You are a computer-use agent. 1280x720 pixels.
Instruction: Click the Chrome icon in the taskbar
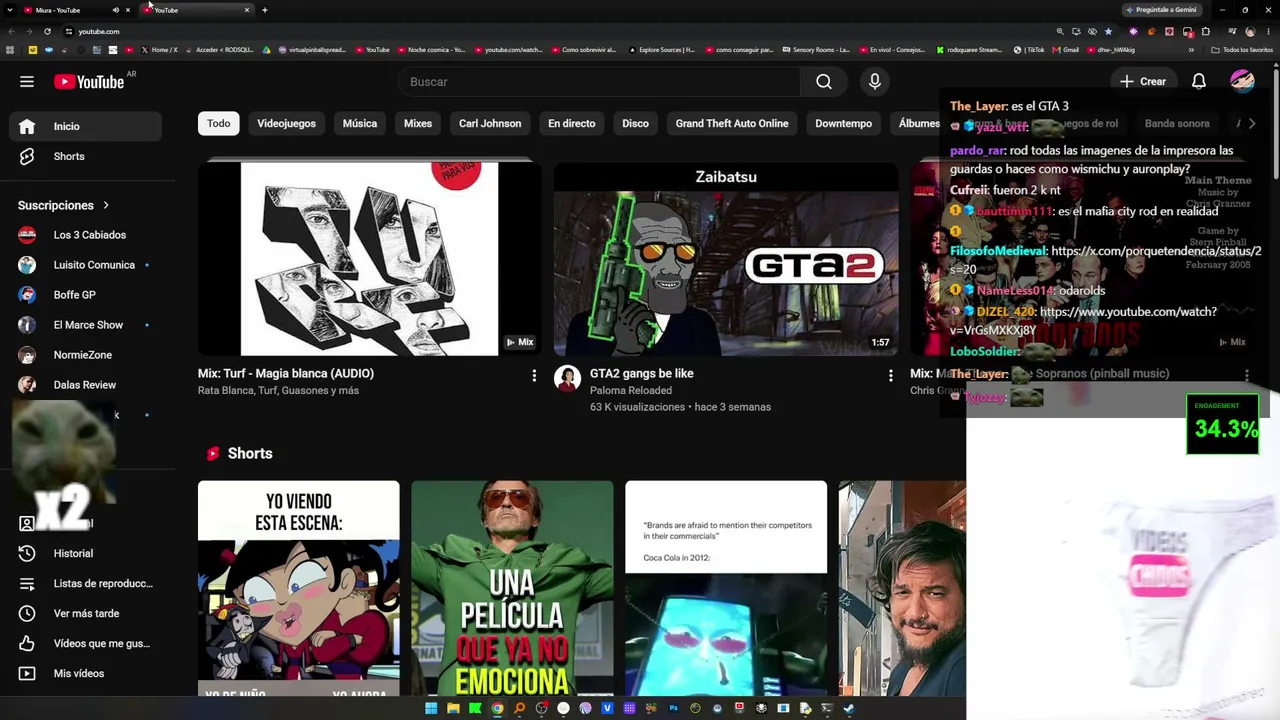pos(497,708)
